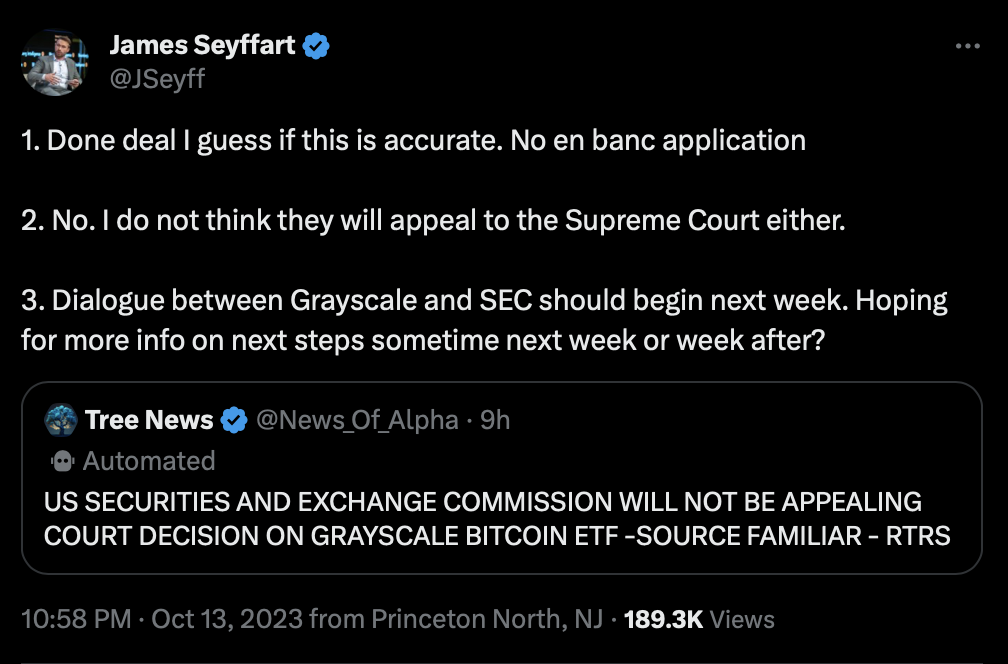Viewport: 1008px width, 664px height.
Task: Click the @JSeyff handle
Action: 156,78
